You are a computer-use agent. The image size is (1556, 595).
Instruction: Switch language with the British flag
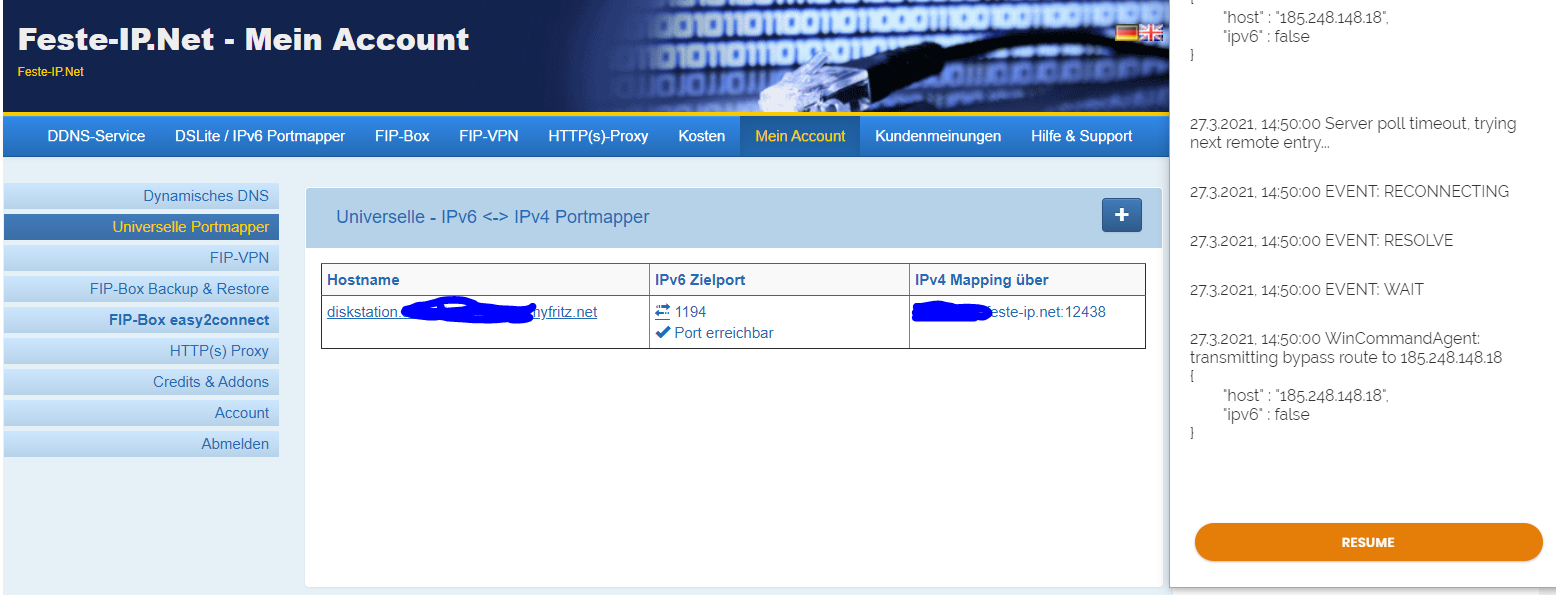point(1152,33)
